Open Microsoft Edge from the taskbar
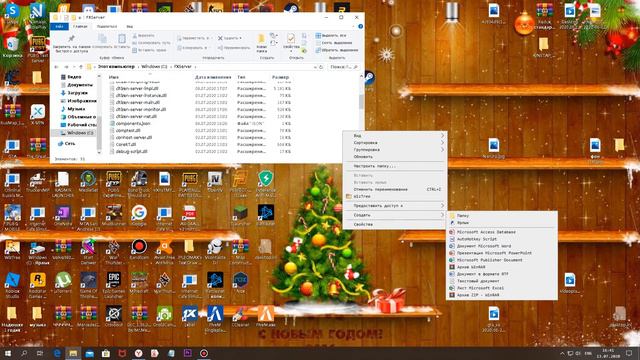Viewport: 640px width, 360px height. pos(57,353)
